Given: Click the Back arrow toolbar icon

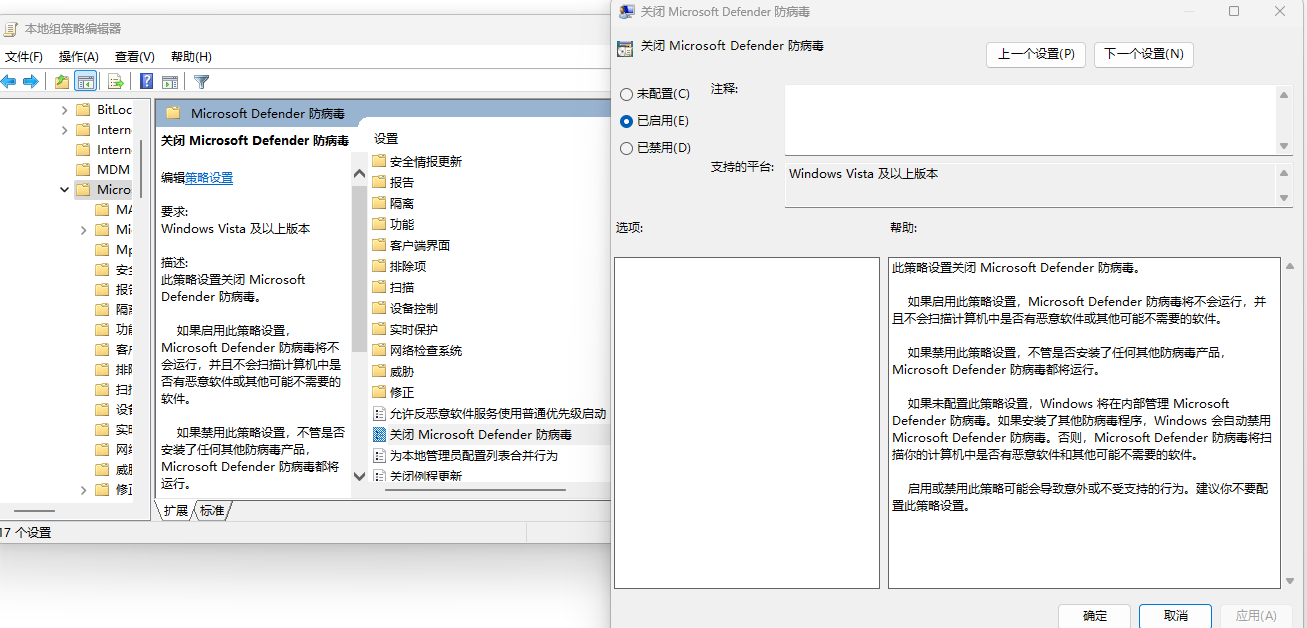Looking at the screenshot, I should click(9, 81).
